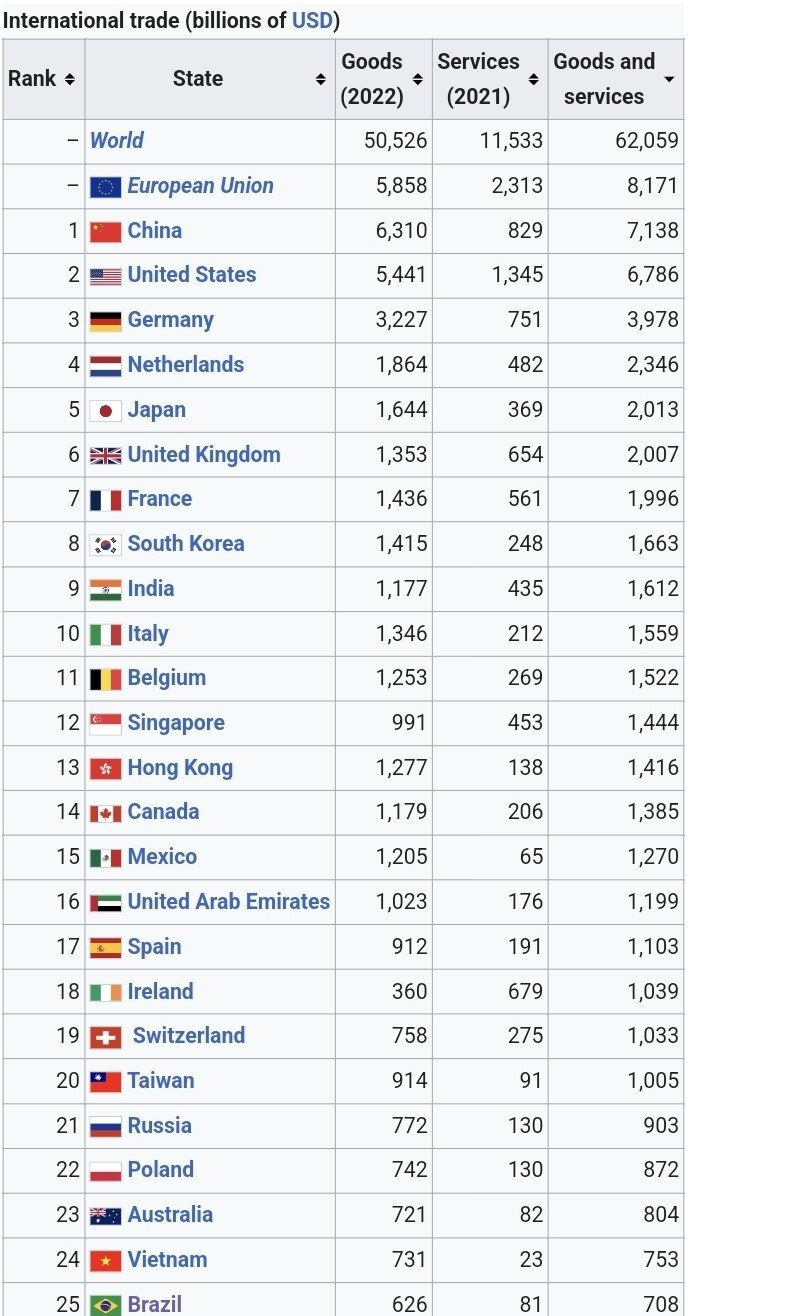Click the India flag icon
Screen dimensions: 791x1316
(x=105, y=589)
